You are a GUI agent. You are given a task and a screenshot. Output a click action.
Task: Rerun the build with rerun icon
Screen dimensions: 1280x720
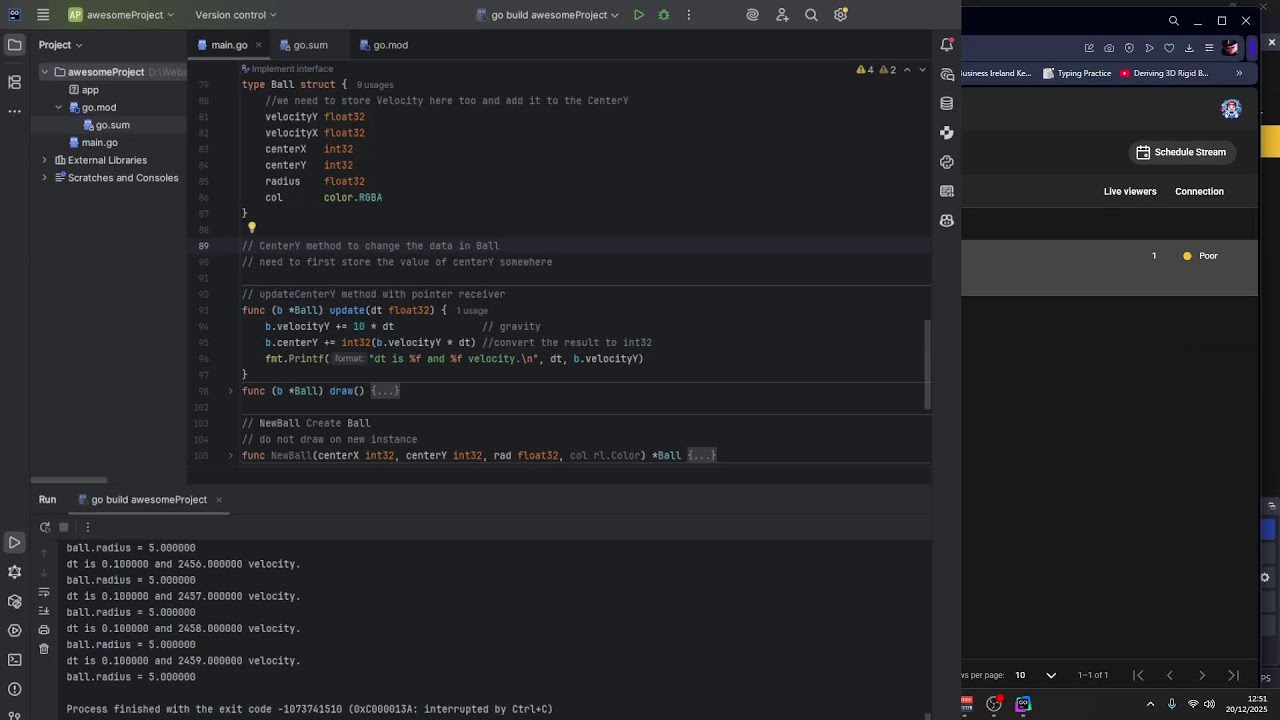tap(45, 527)
